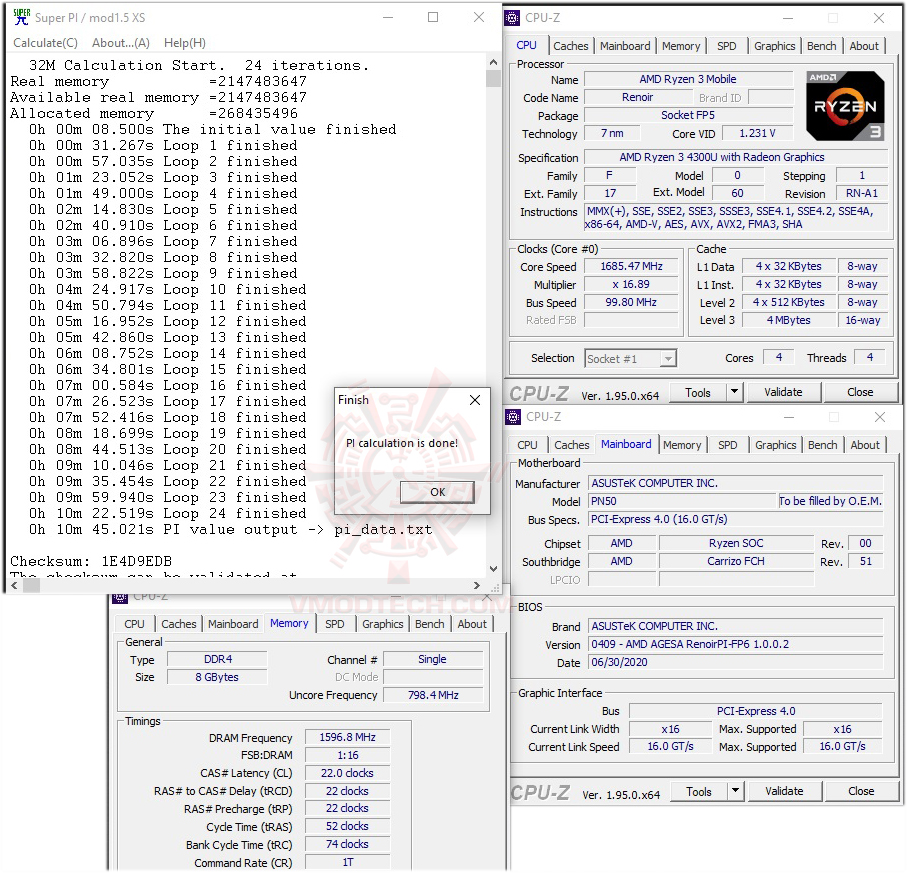
Task: Switch to Memory tab in top CPU-Z window
Action: (x=681, y=46)
